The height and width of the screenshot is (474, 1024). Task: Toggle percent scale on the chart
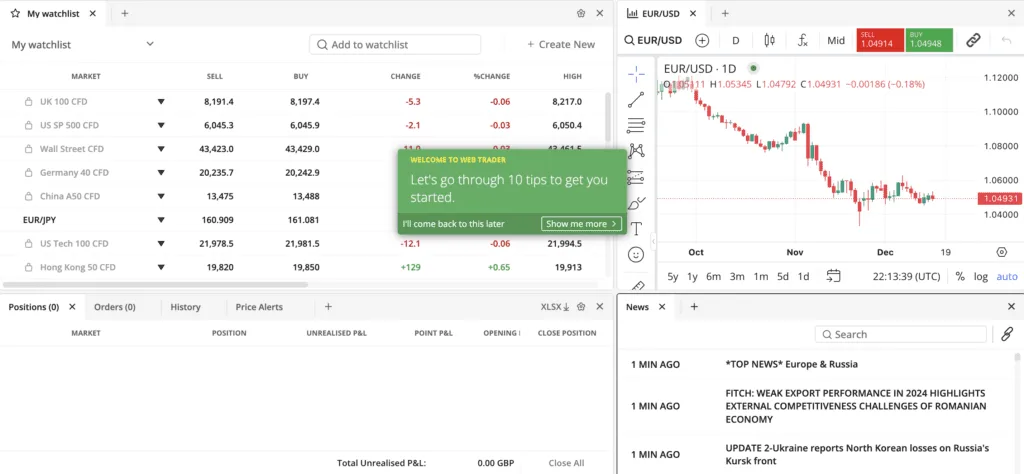point(960,276)
